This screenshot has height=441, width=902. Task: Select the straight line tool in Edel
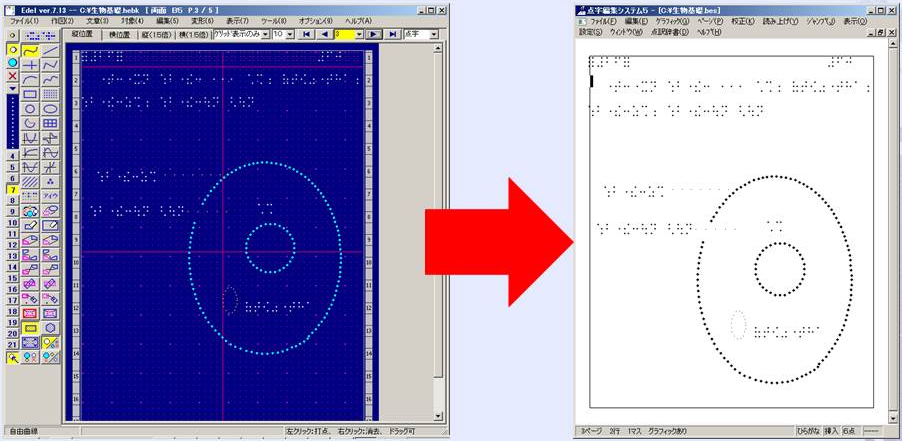tap(51, 51)
